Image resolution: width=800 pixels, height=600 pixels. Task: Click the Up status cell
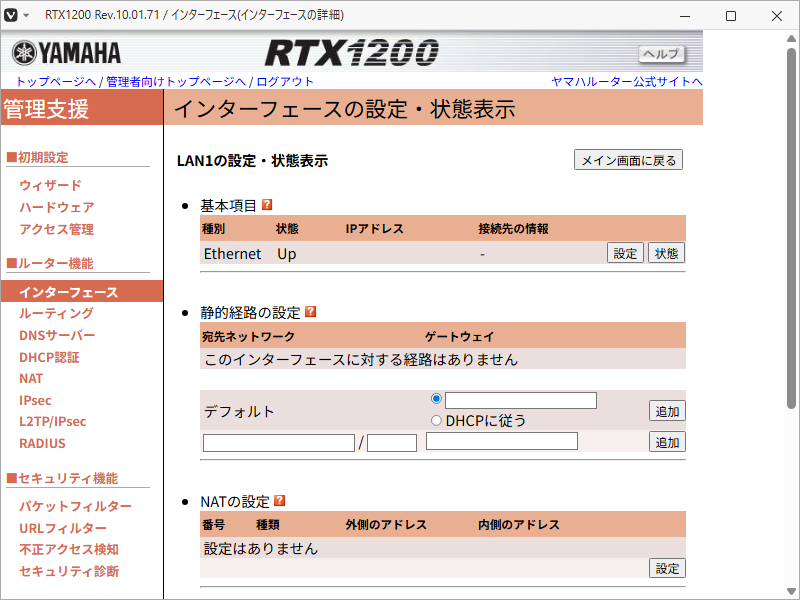(287, 254)
